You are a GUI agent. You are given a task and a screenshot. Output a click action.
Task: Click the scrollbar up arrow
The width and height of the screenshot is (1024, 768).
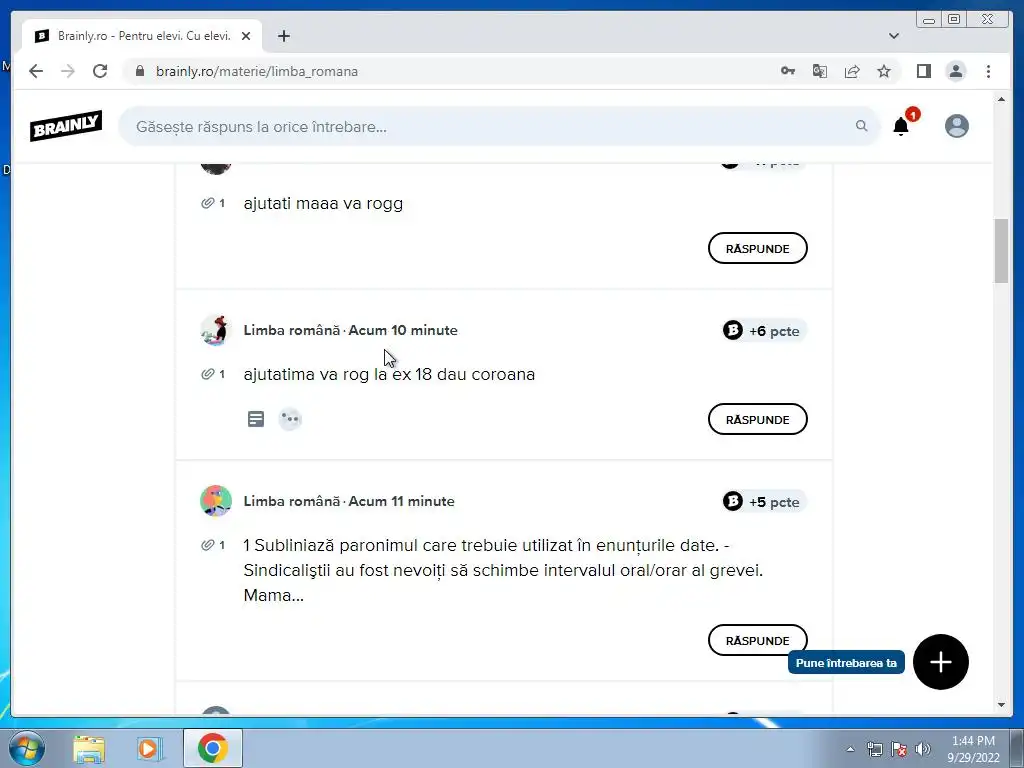pyautogui.click(x=1001, y=99)
